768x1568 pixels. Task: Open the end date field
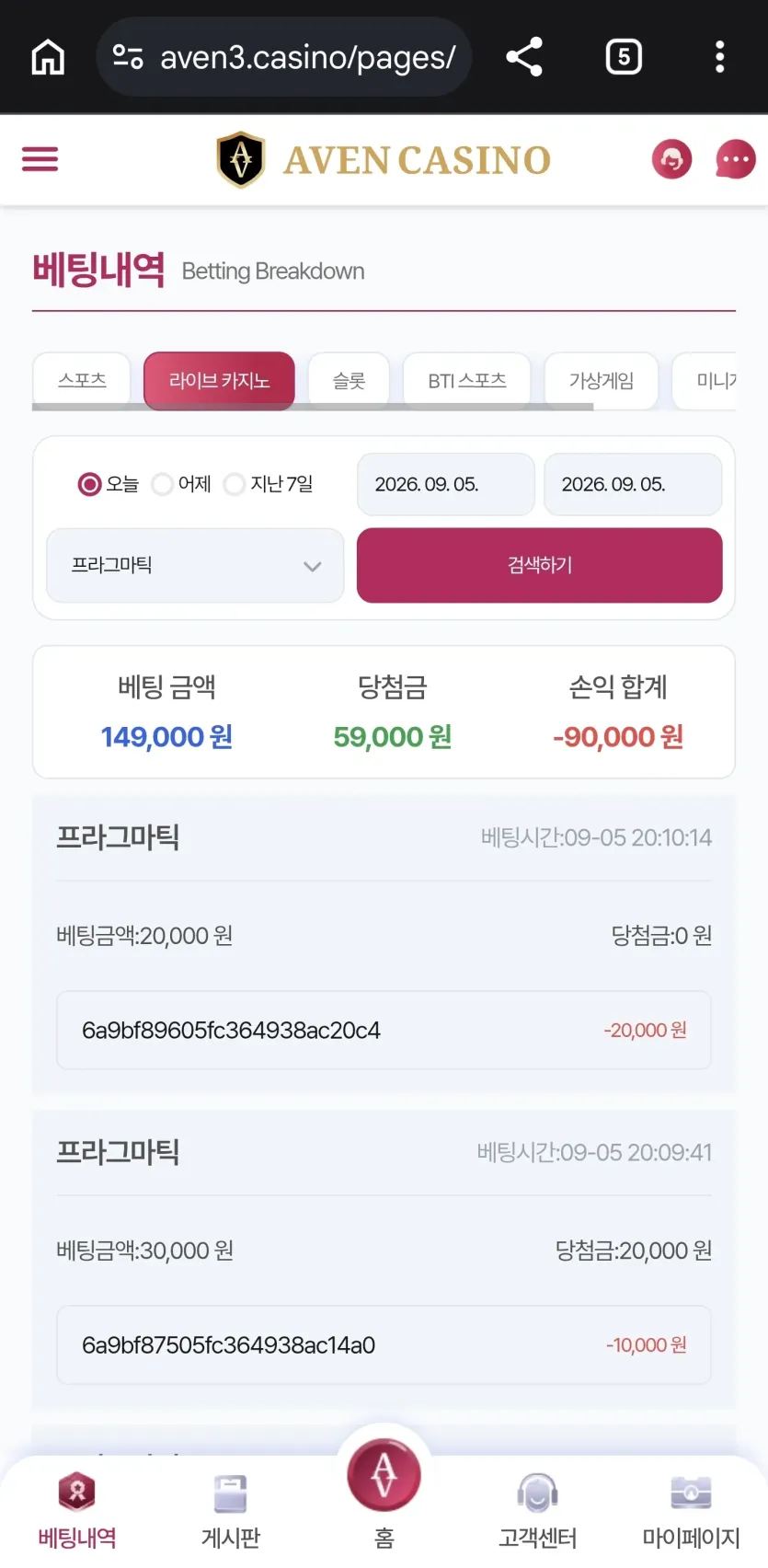[633, 484]
